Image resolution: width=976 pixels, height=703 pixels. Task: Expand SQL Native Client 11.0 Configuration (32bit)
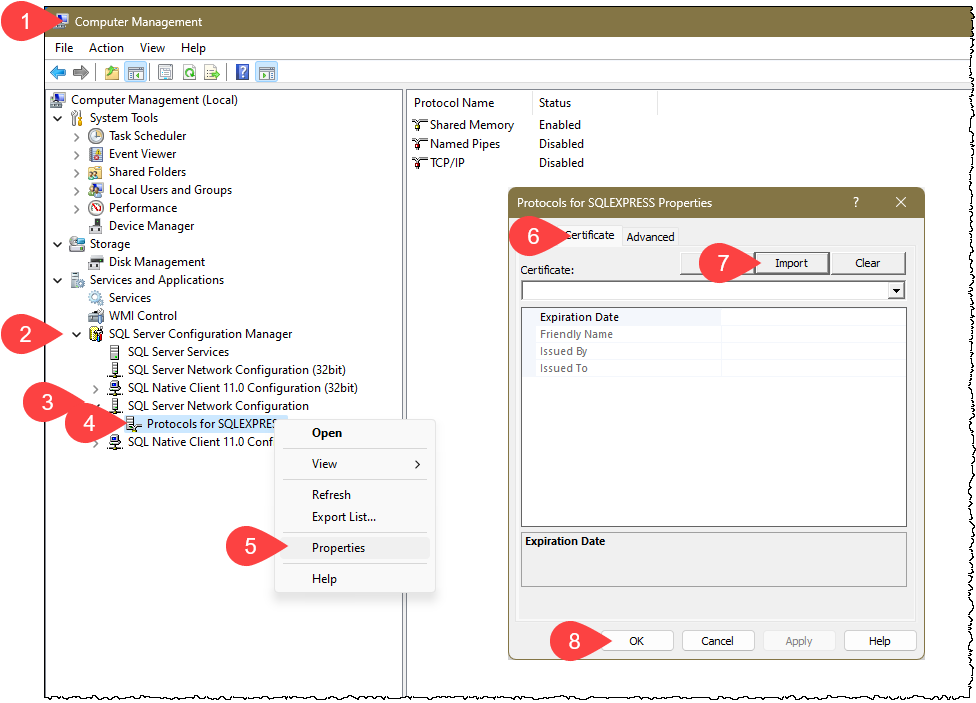coord(95,389)
